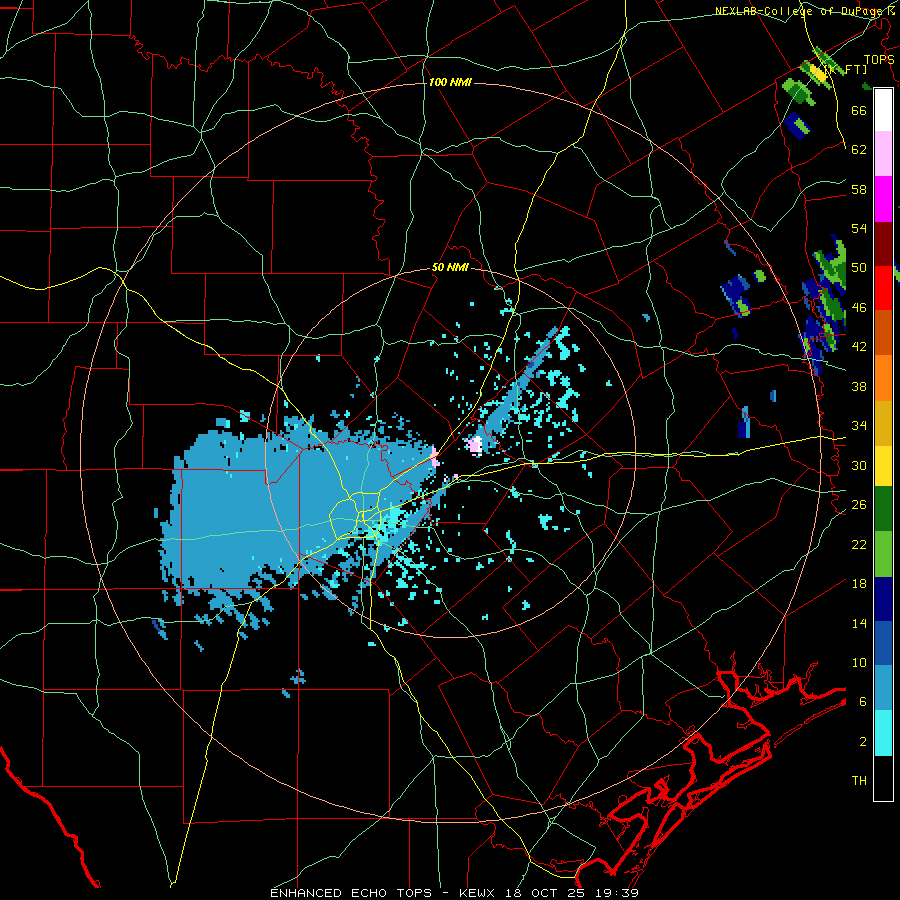Click the 22 legend value
This screenshot has height=900, width=900.
tap(859, 544)
